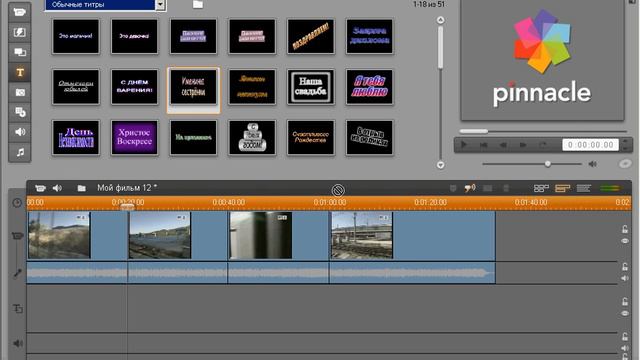The height and width of the screenshot is (360, 640).
Task: Play the preview
Action: [x=464, y=145]
